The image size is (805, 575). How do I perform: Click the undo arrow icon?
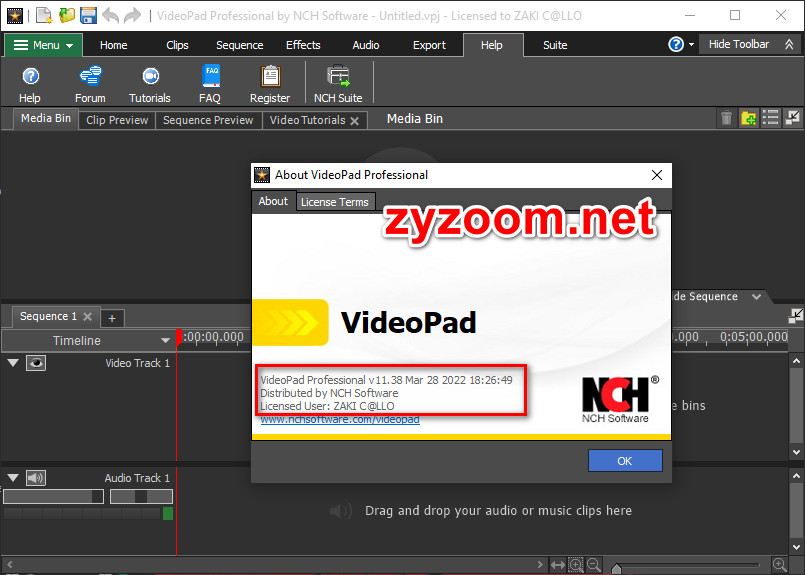[x=110, y=15]
